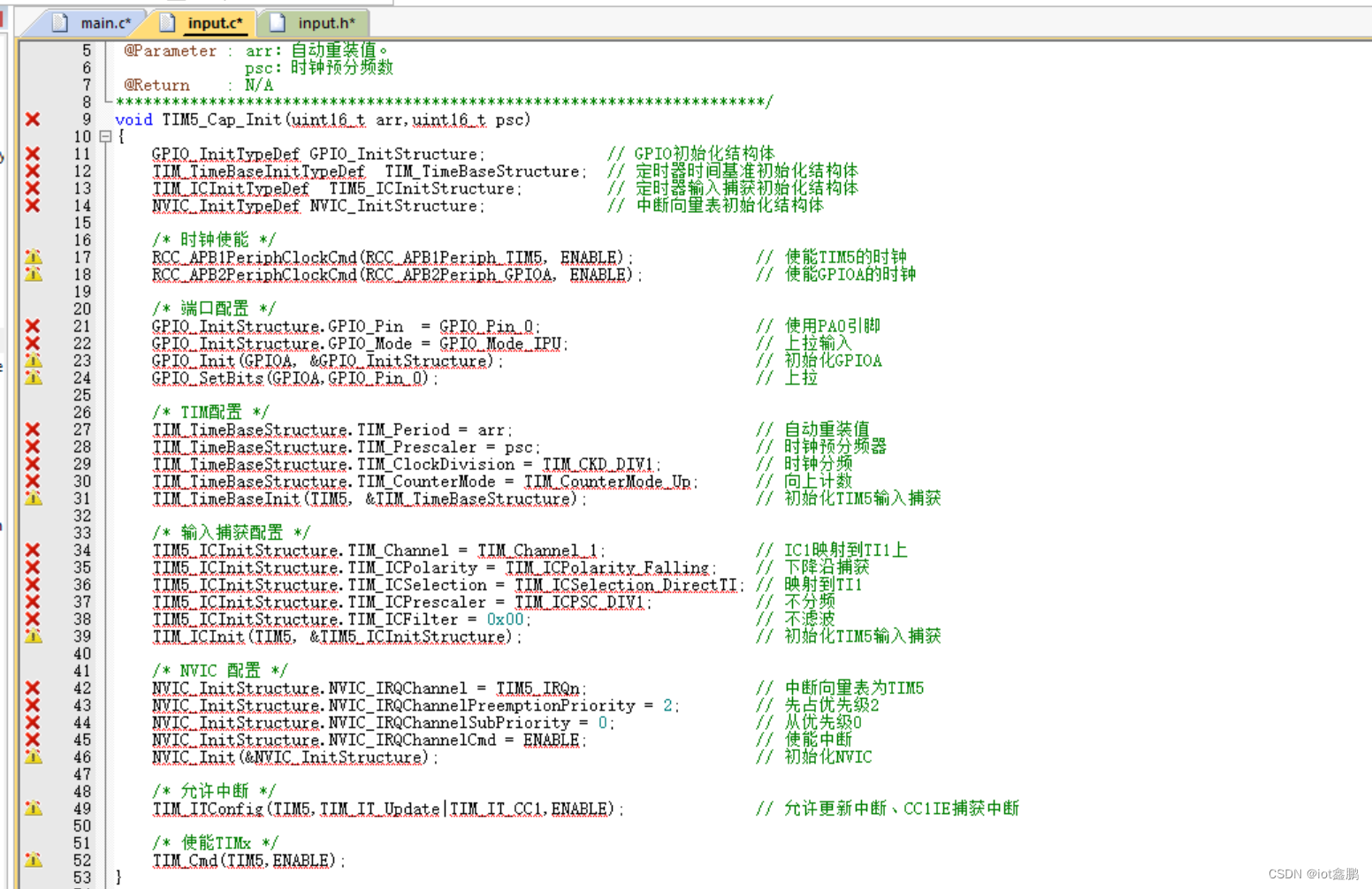This screenshot has height=889, width=1372.
Task: Click the error marker on line 38
Action: coord(33,619)
